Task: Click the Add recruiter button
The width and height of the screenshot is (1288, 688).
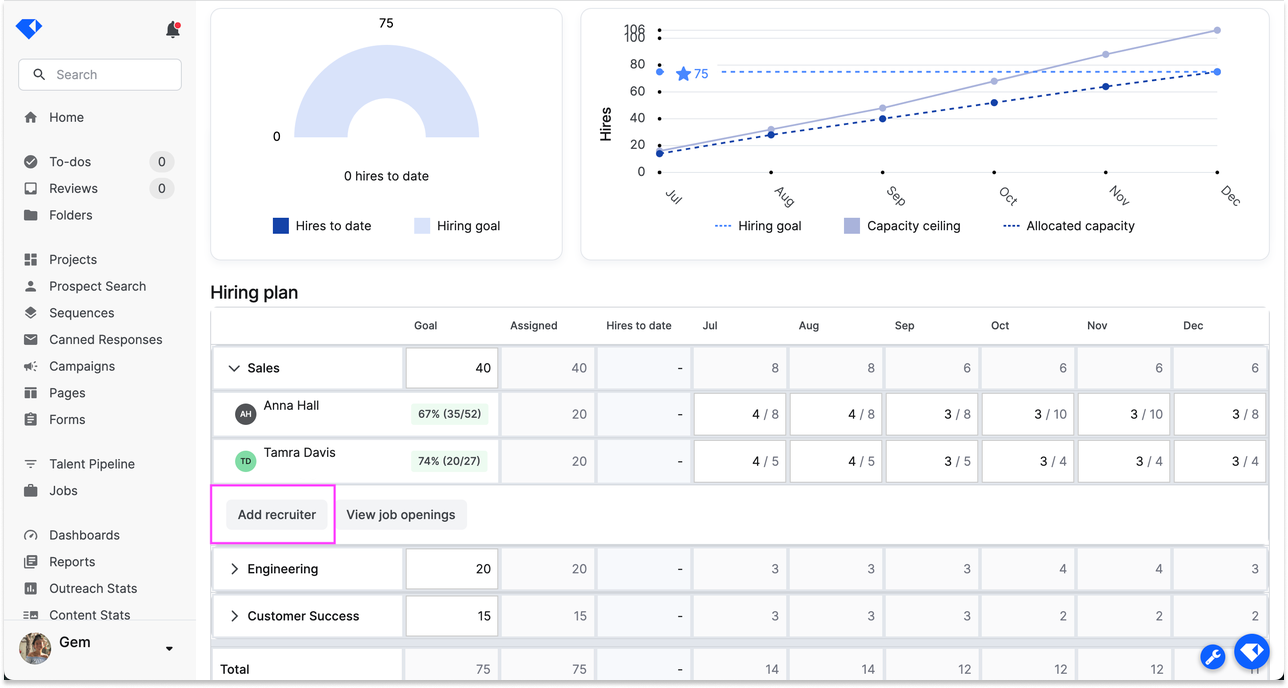Action: tap(277, 515)
